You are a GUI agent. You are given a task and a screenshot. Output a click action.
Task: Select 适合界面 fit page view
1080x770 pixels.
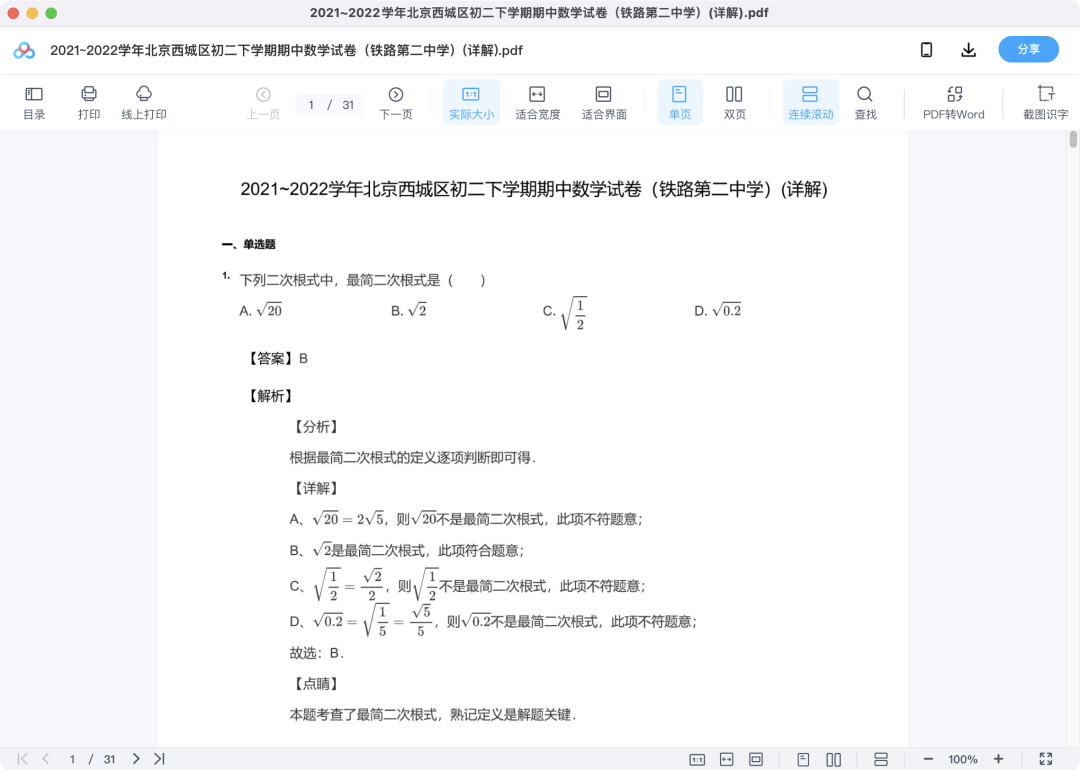click(604, 103)
